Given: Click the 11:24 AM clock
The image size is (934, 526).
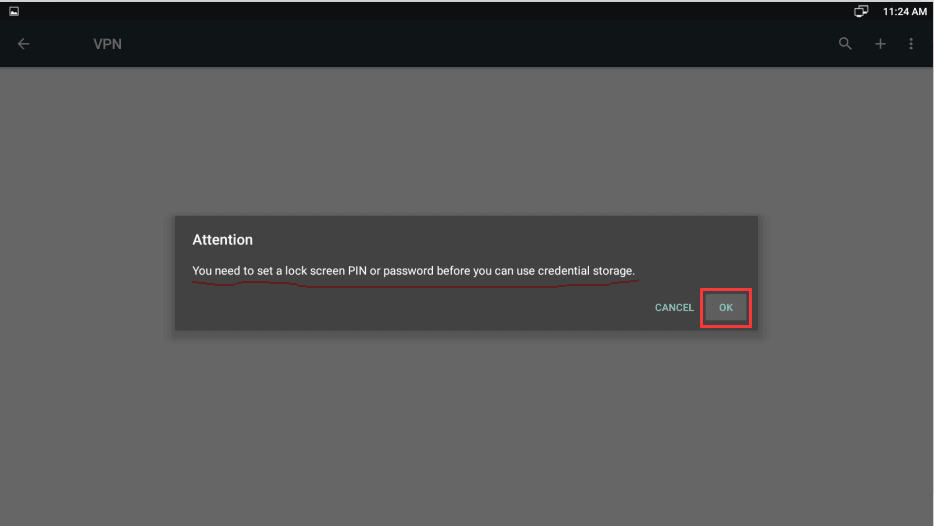Looking at the screenshot, I should coord(904,11).
